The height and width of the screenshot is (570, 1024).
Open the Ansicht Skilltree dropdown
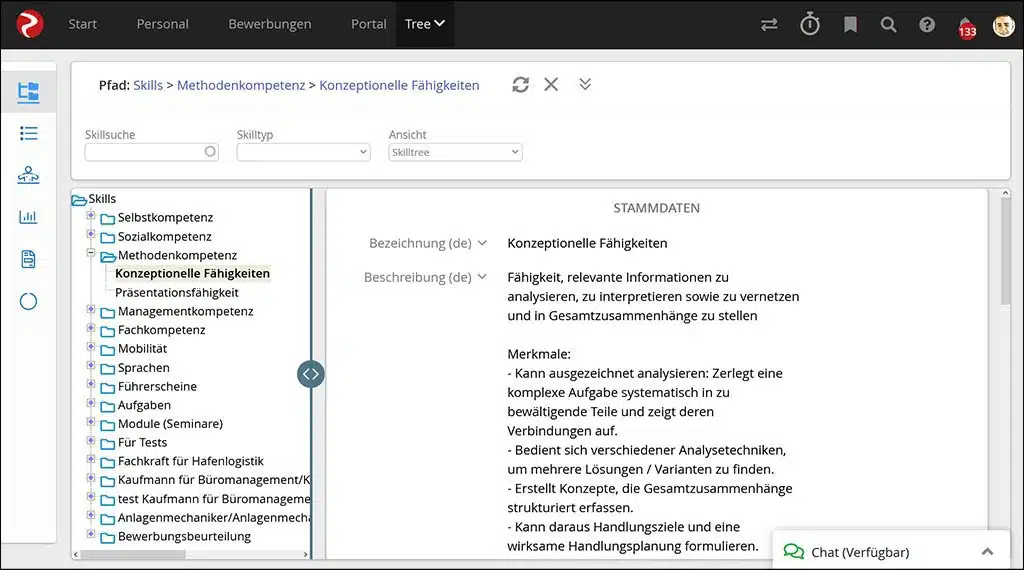455,152
